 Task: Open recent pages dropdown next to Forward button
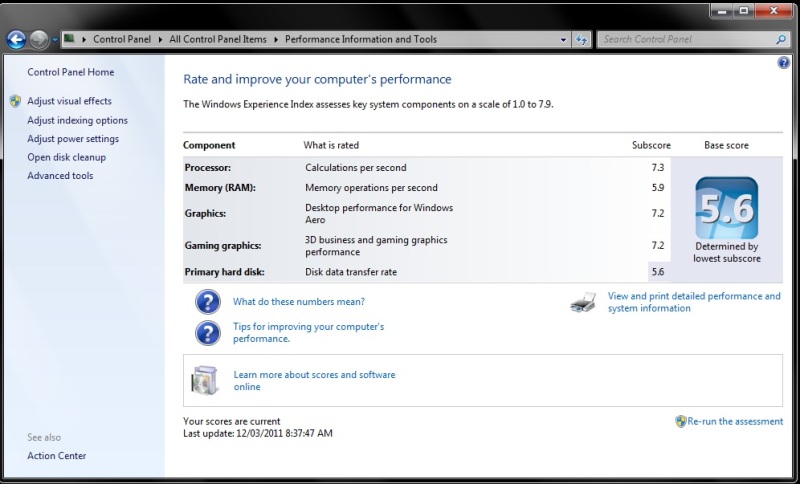point(54,39)
